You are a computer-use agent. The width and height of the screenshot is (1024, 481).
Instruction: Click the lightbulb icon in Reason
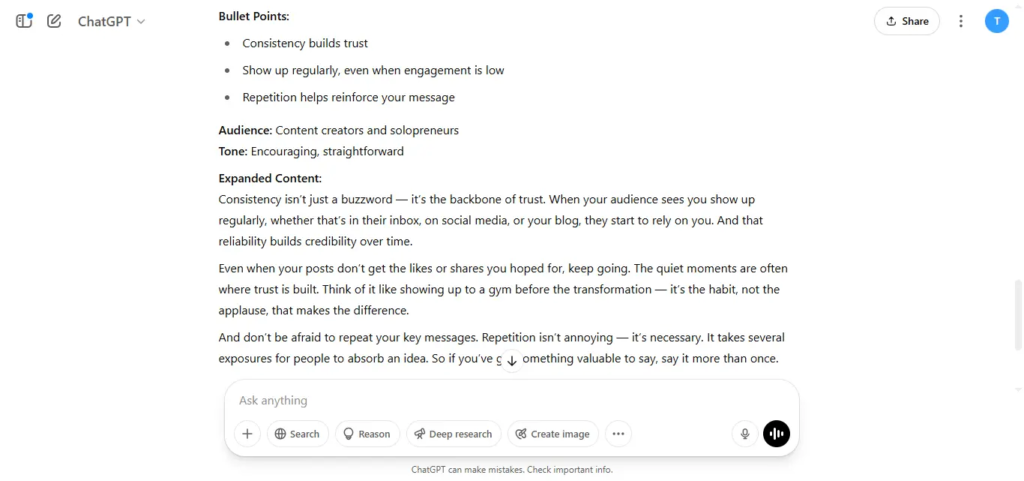(x=349, y=434)
